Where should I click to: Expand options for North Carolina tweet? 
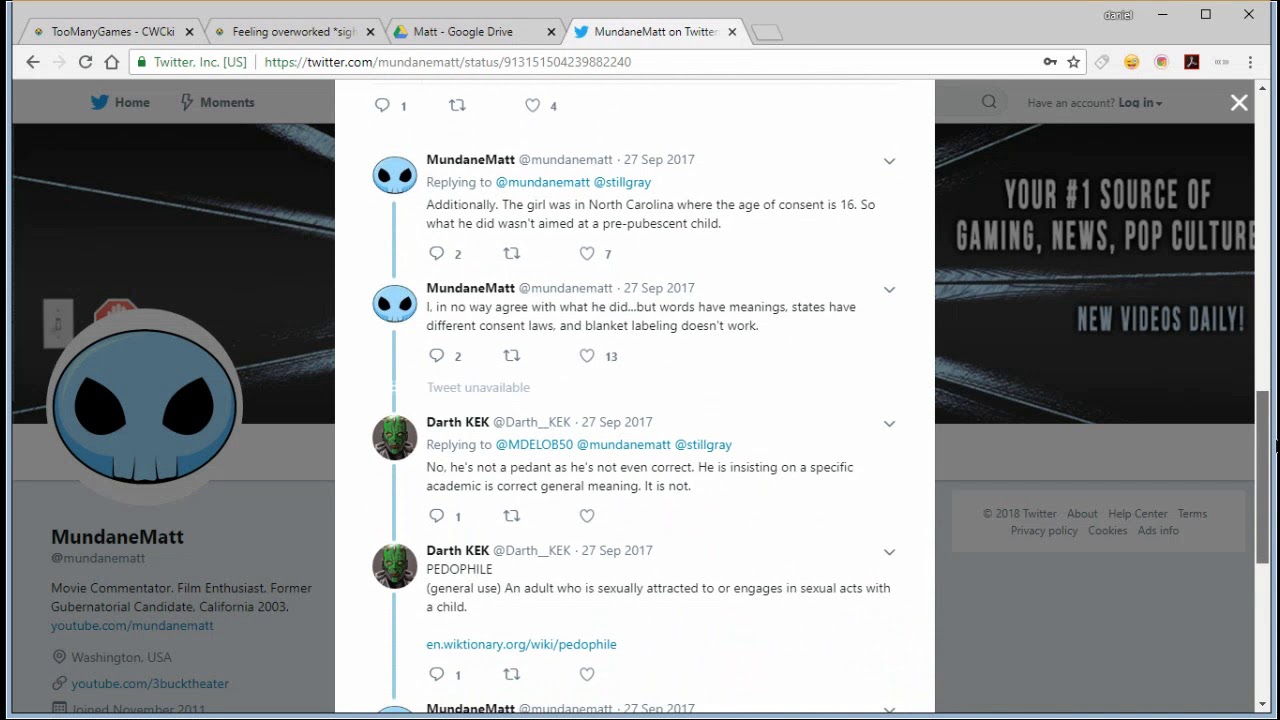(889, 161)
